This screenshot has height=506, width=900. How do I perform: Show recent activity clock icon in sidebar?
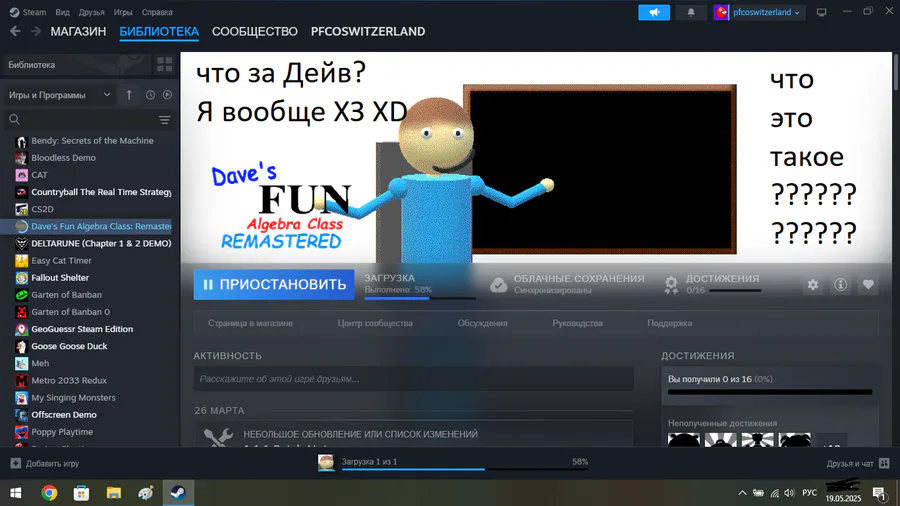tap(150, 95)
